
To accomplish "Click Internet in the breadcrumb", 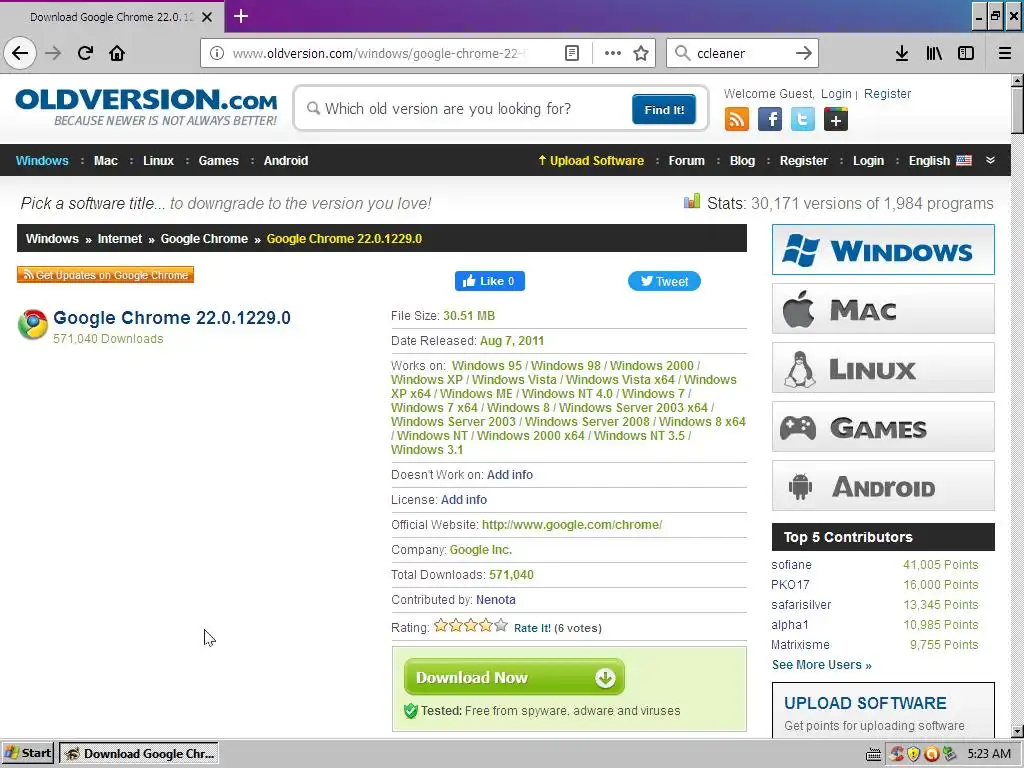I will 120,239.
